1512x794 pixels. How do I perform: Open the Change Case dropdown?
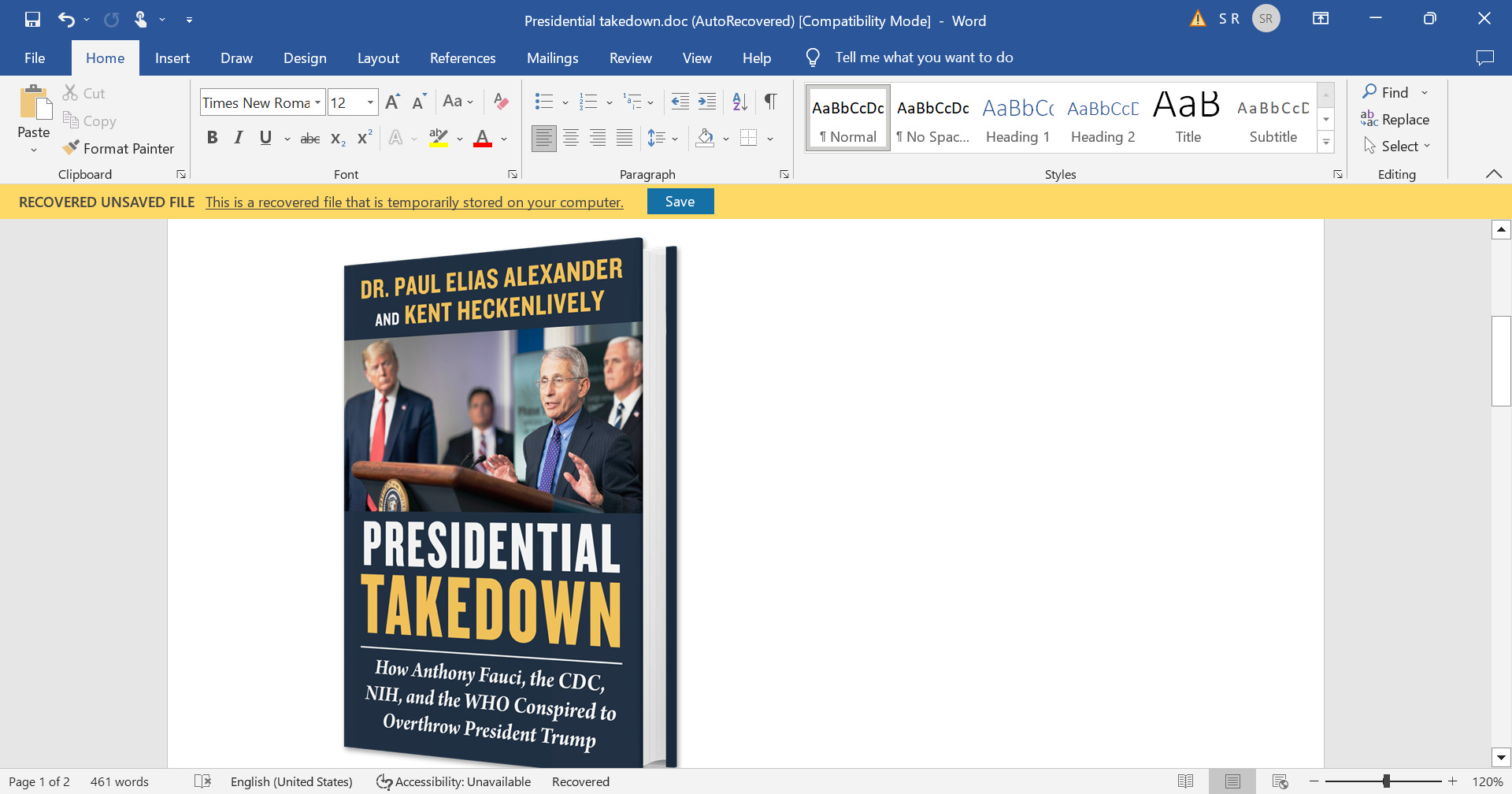458,102
